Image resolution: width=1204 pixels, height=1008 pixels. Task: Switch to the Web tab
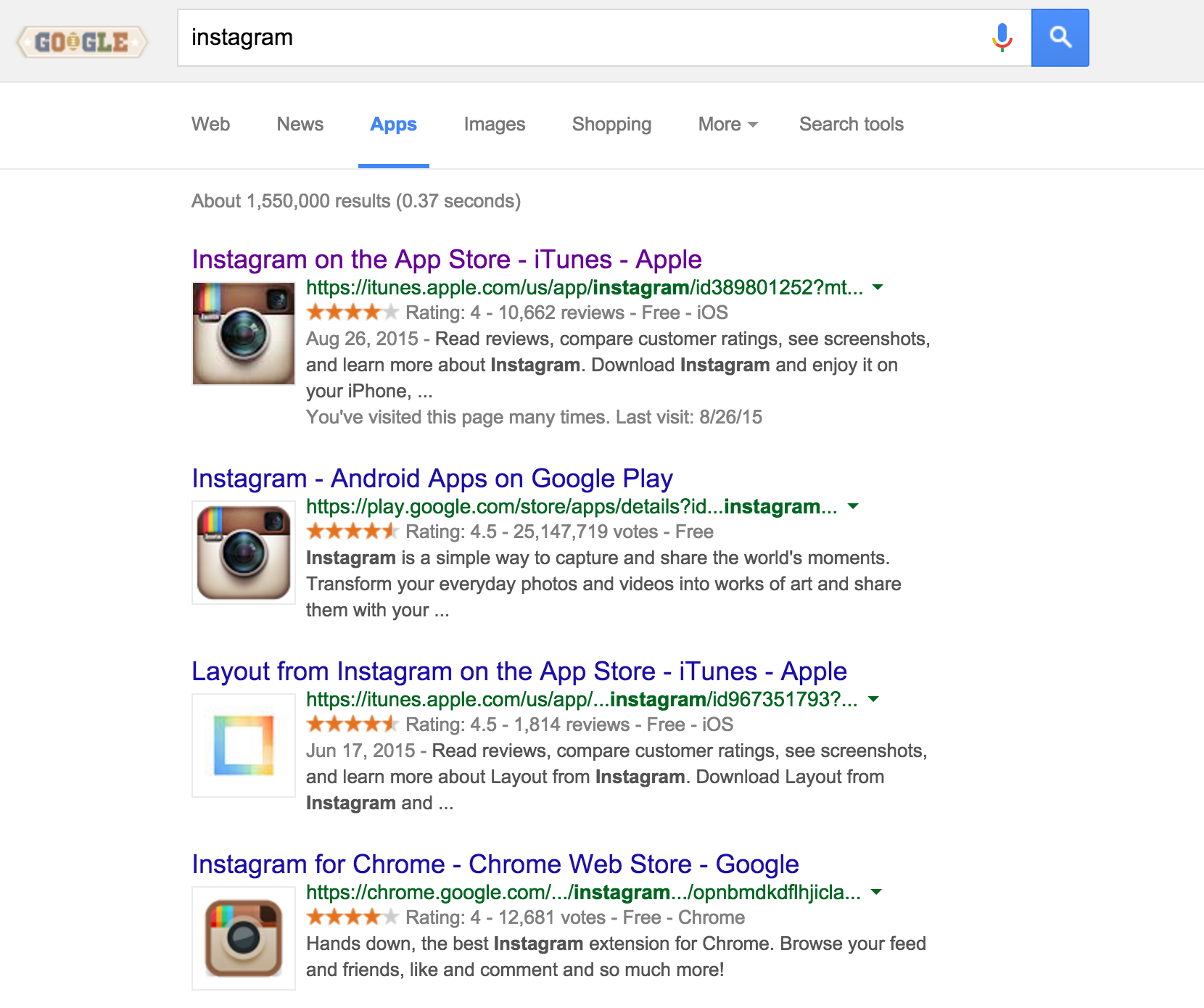[211, 124]
